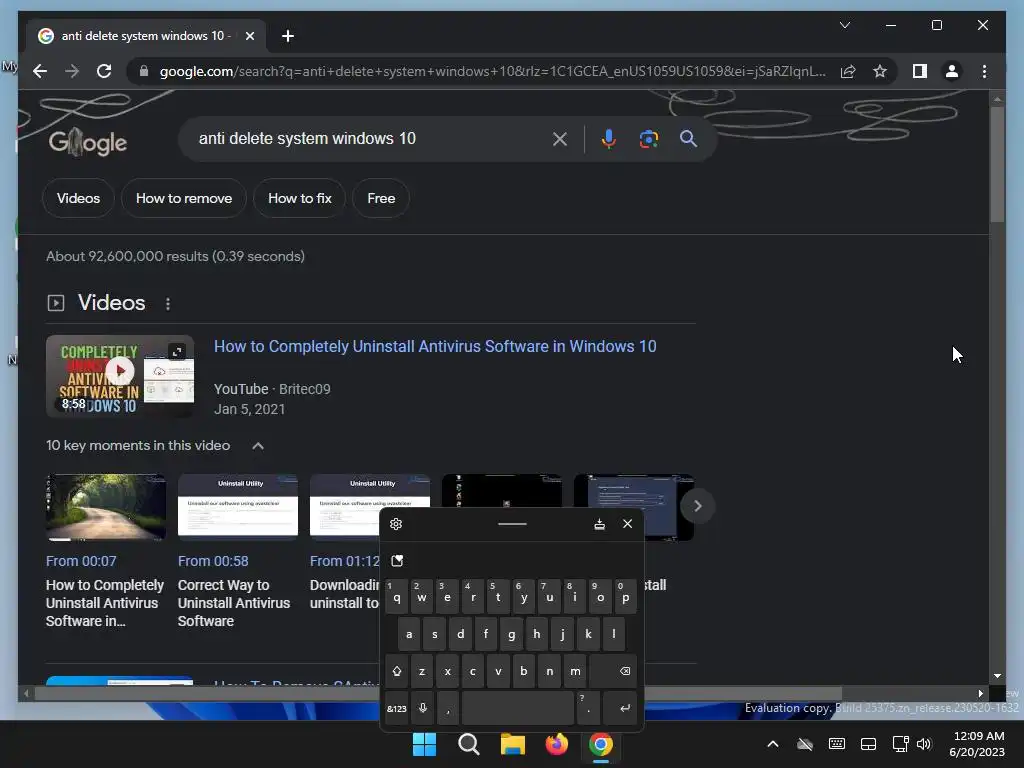Image resolution: width=1024 pixels, height=768 pixels.
Task: Open volume control in system tray
Action: pos(923,744)
